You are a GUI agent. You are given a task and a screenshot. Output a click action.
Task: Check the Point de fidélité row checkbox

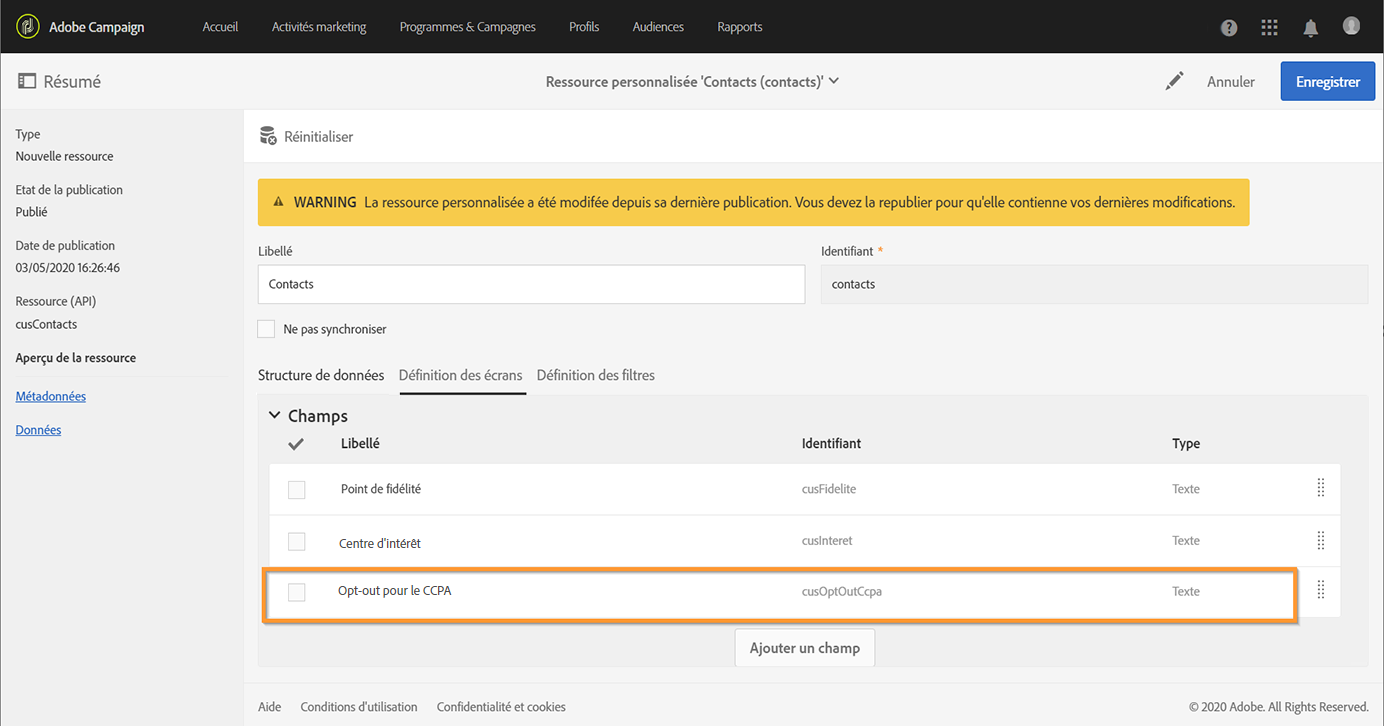(297, 489)
